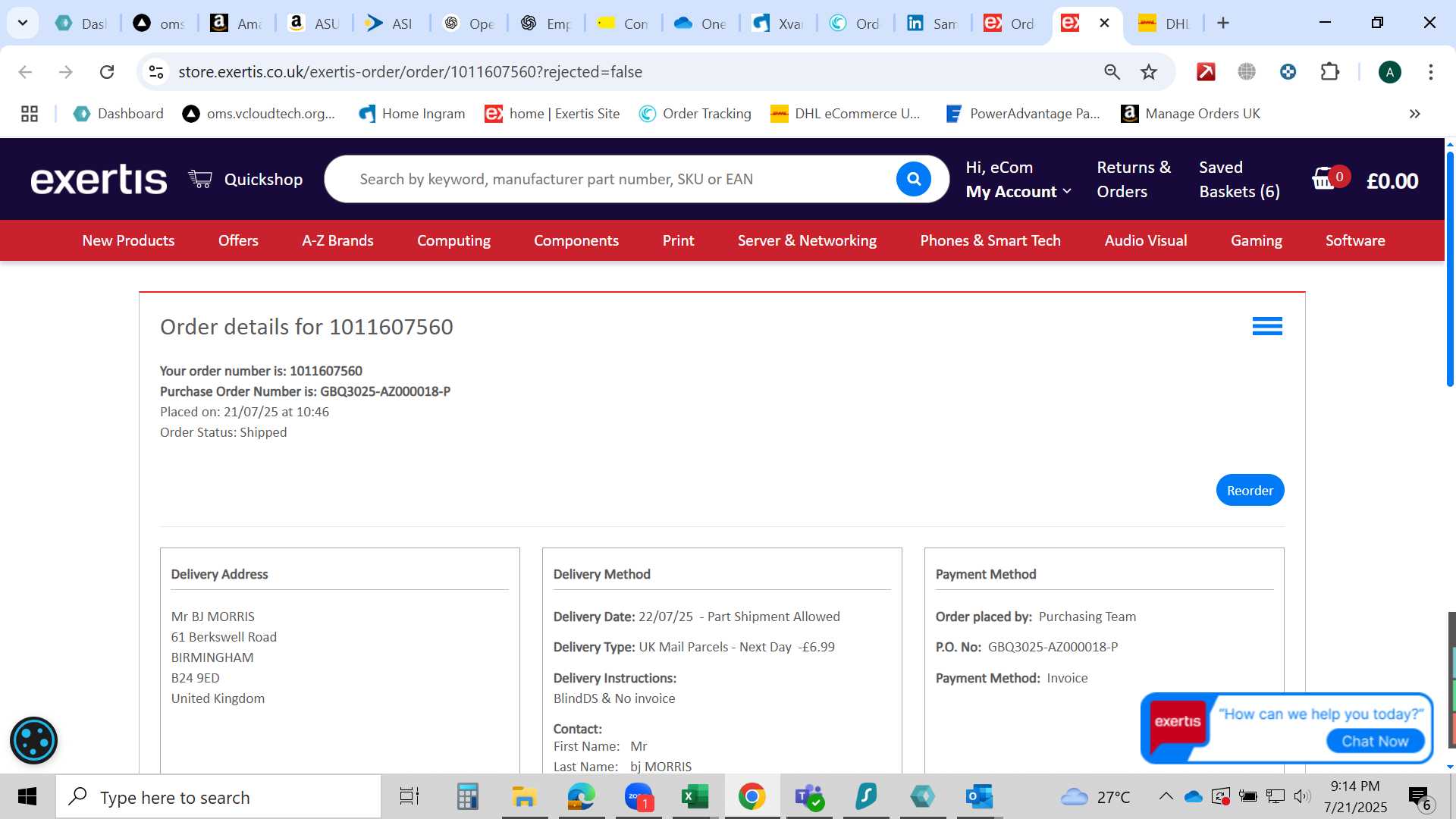Open the Print category link
This screenshot has height=819, width=1456.
coord(678,240)
